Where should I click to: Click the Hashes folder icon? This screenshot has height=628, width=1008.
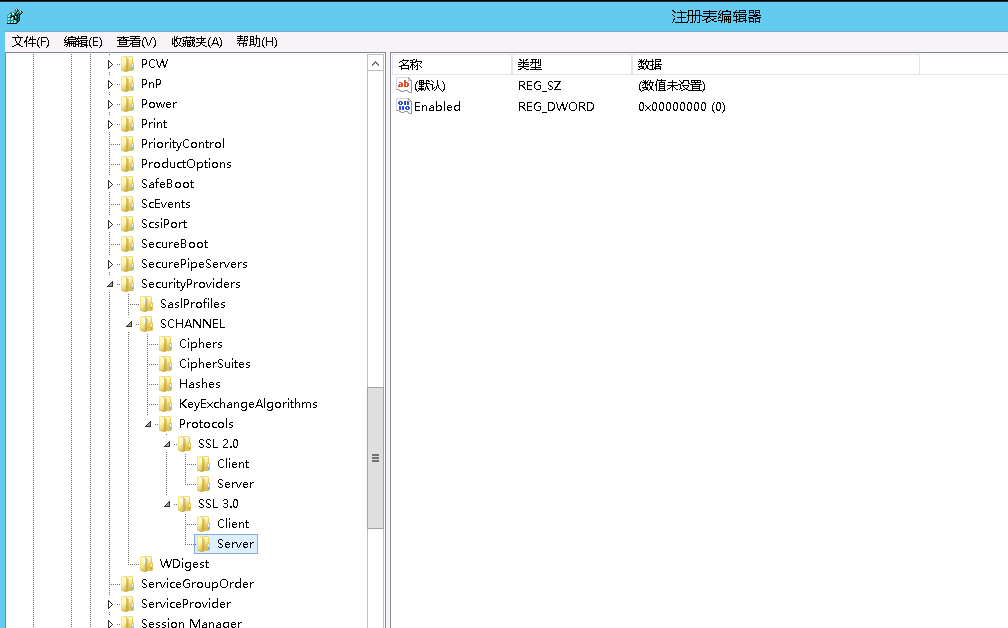click(x=165, y=384)
